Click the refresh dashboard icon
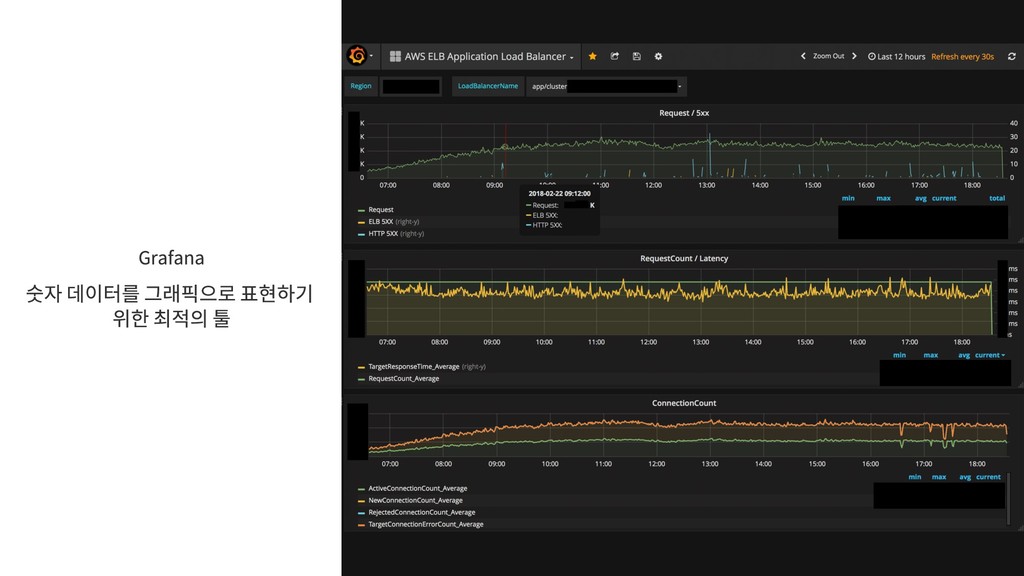The height and width of the screenshot is (576, 1024). (x=1012, y=56)
